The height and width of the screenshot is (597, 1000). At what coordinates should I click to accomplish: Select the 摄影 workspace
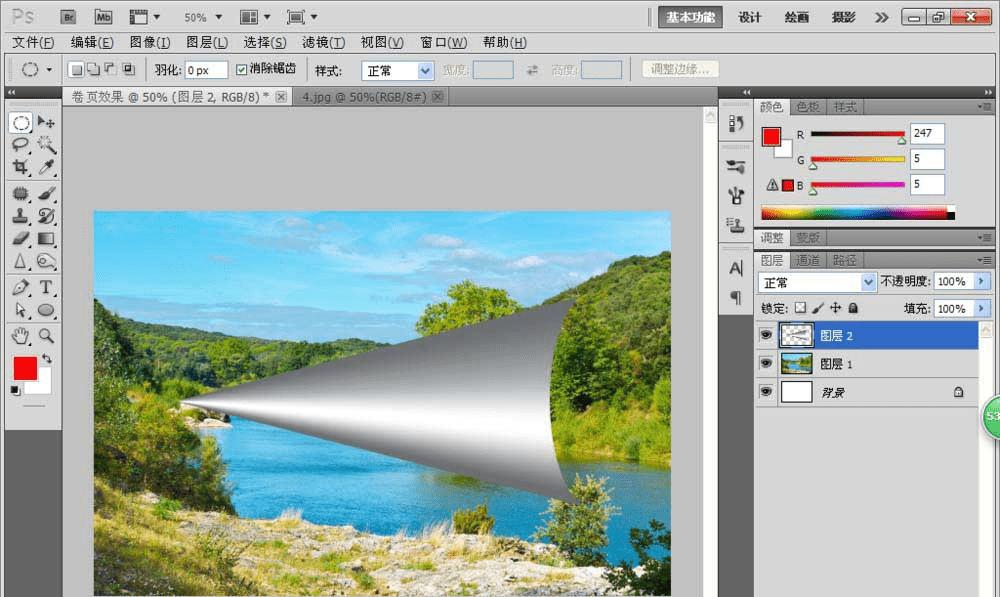843,17
